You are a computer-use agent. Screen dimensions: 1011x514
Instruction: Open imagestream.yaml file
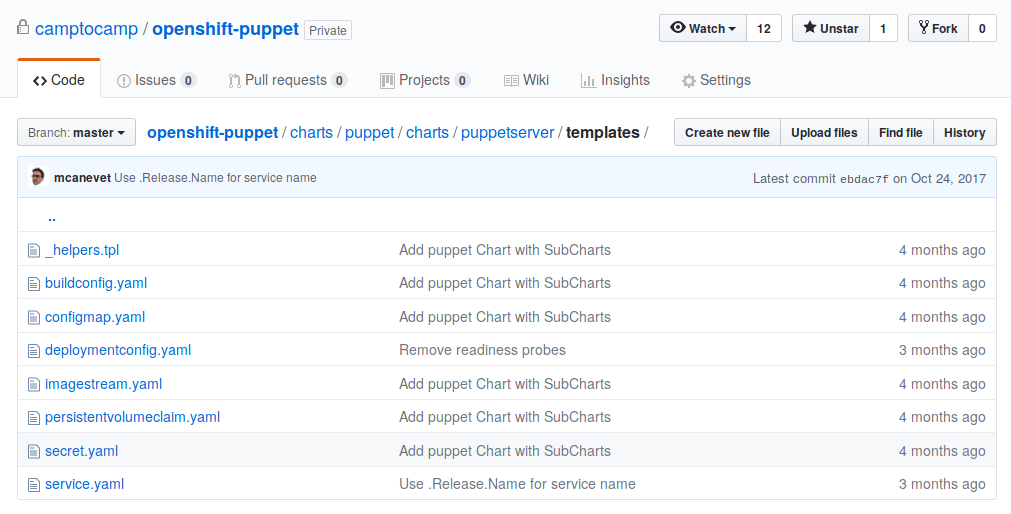pos(103,384)
